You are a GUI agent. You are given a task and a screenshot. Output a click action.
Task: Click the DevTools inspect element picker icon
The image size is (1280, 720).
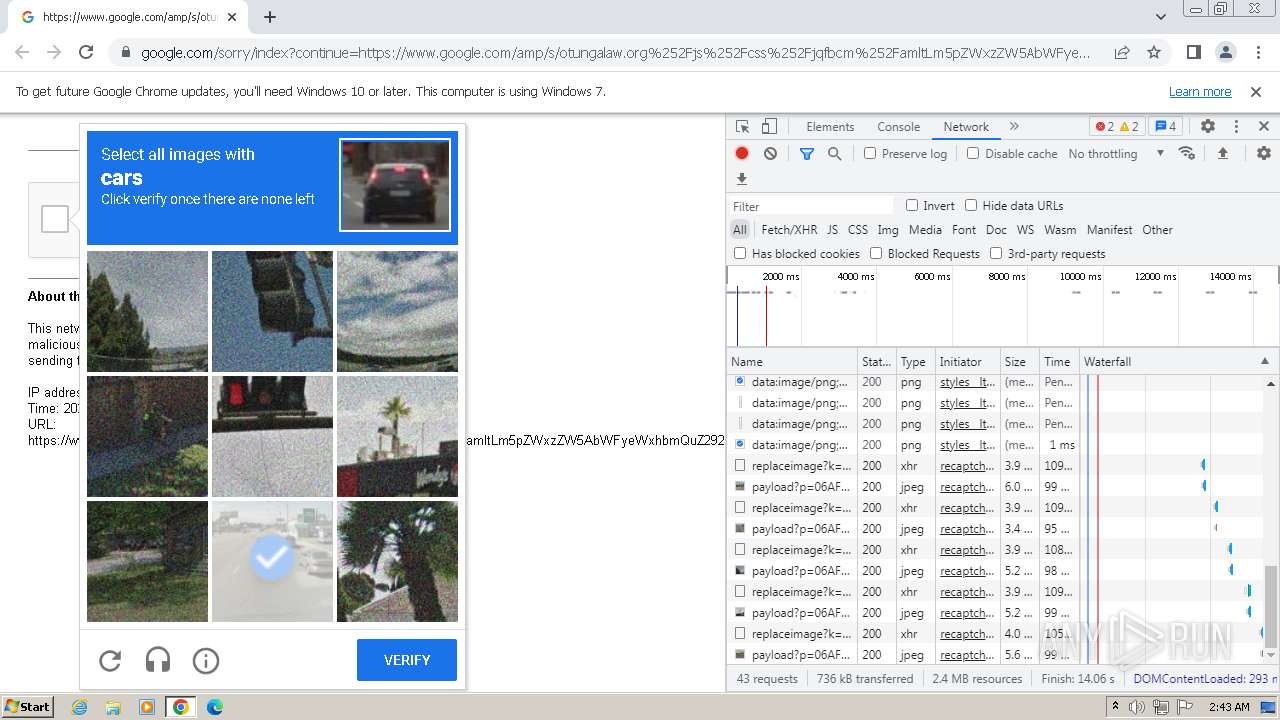(742, 127)
